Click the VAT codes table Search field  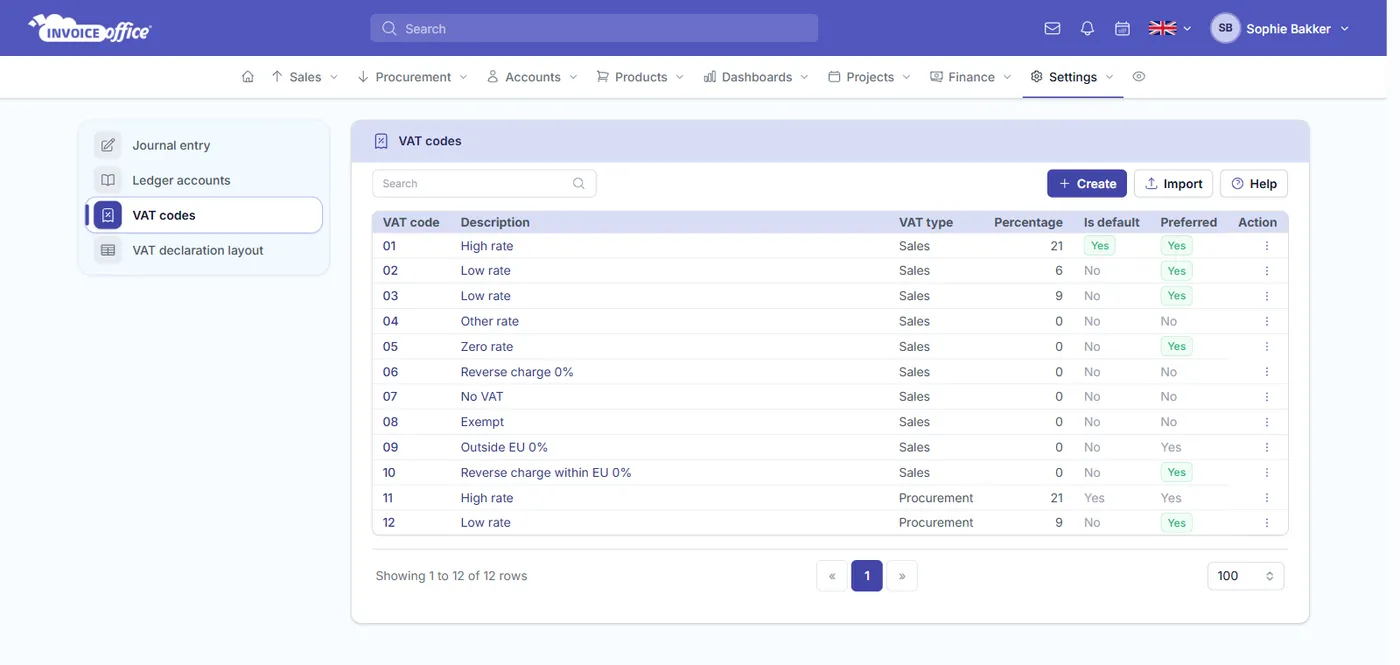pos(484,184)
